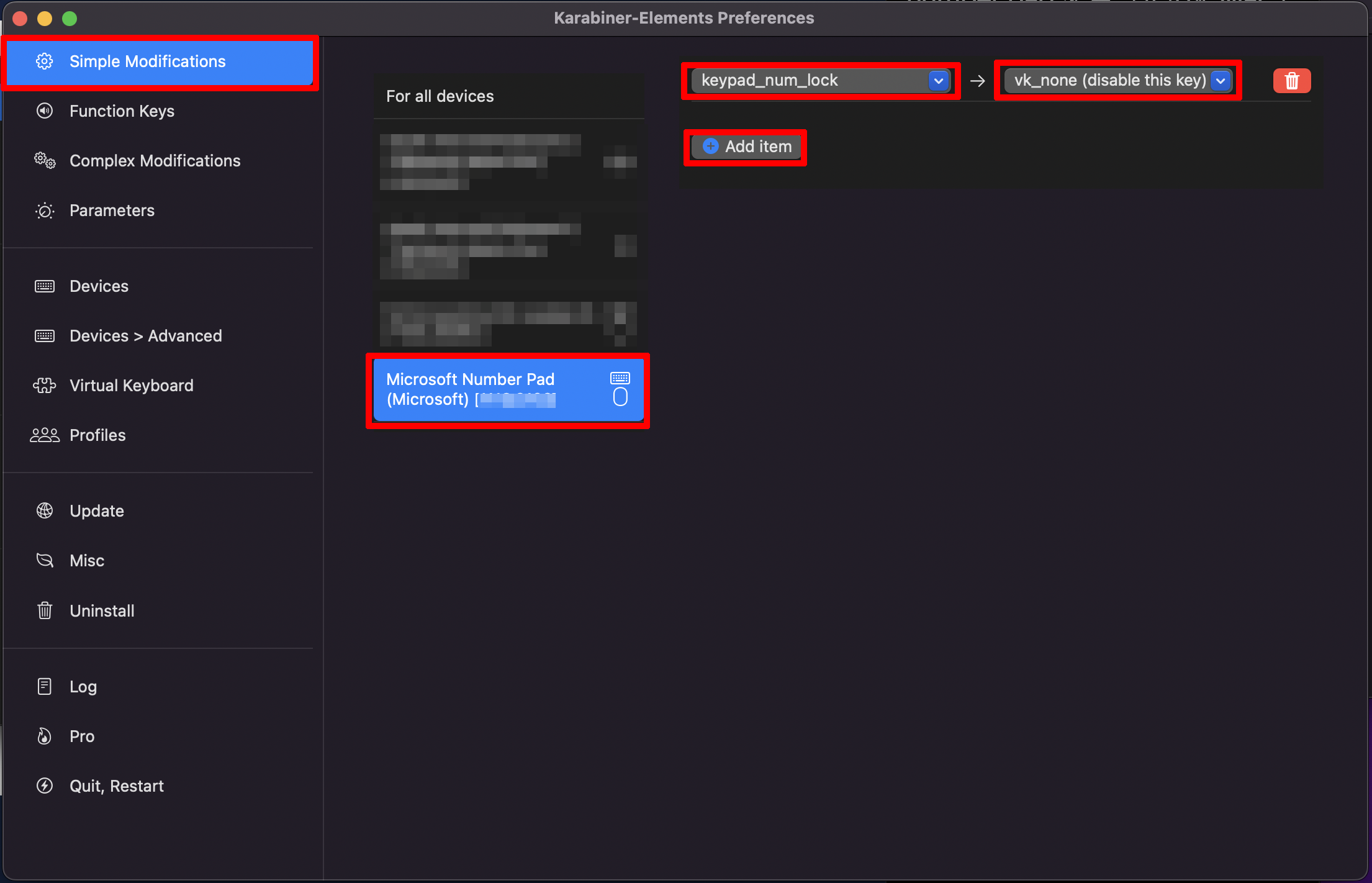Close the Karabiner-Elements Preferences window
Image resolution: width=1372 pixels, height=883 pixels.
tap(20, 19)
